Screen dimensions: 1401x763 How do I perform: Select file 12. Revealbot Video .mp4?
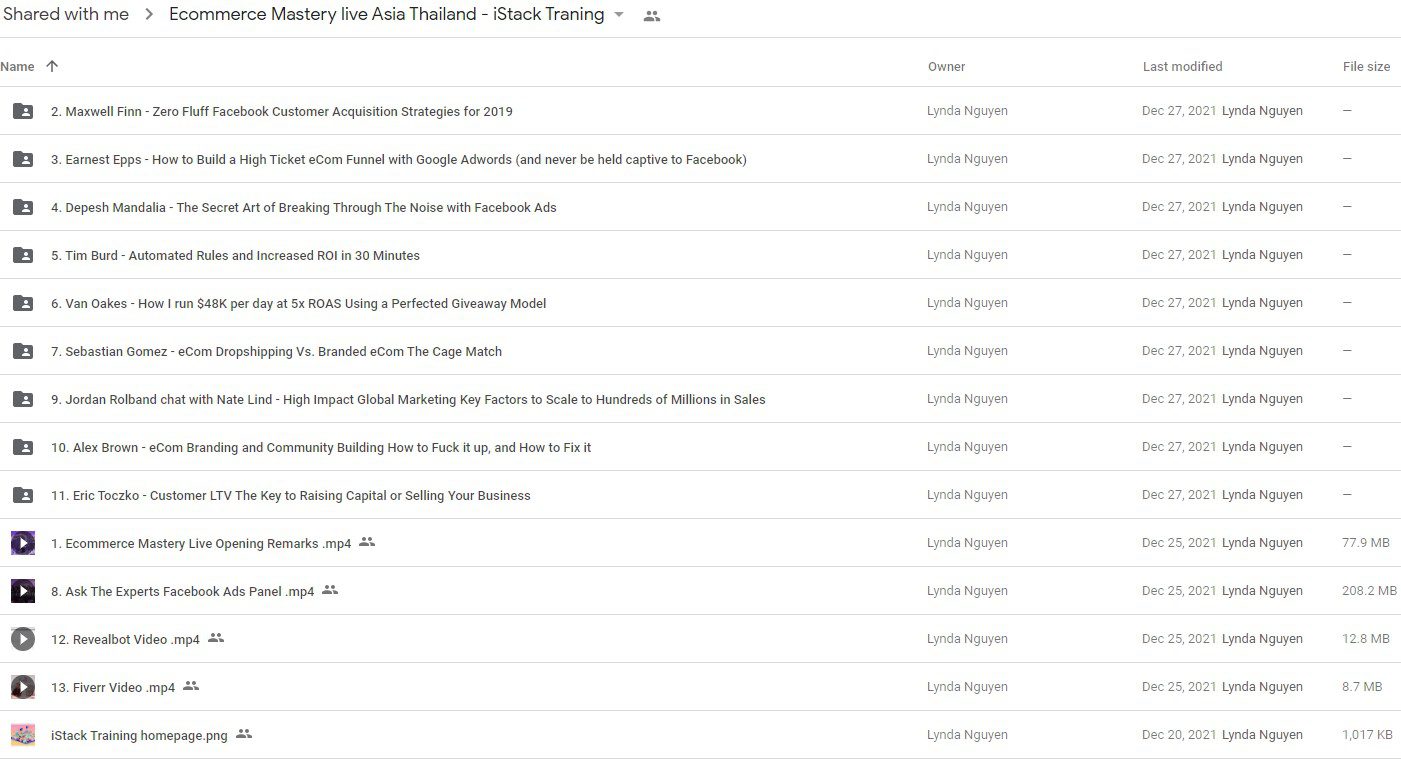point(126,640)
